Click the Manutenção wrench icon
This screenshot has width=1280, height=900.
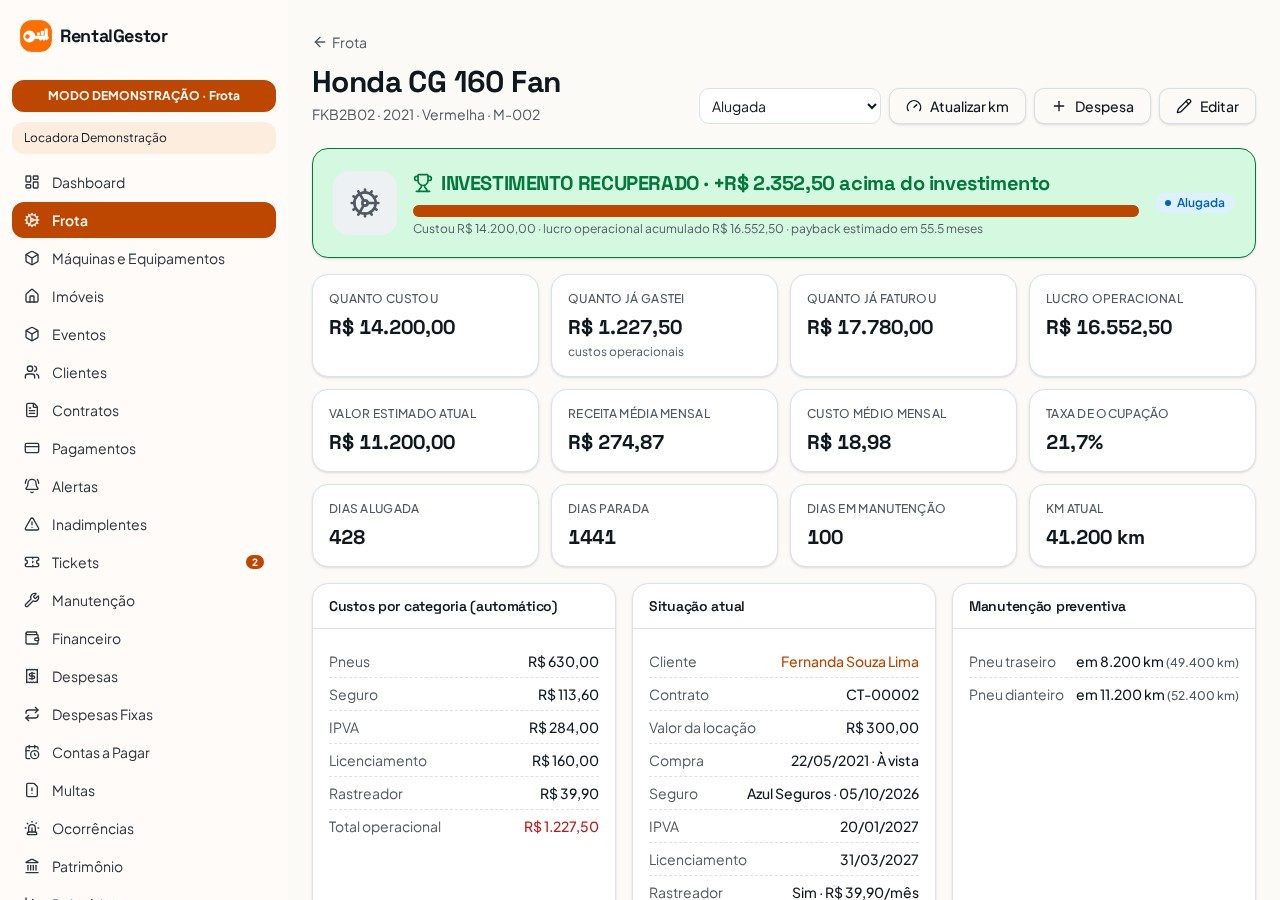point(32,600)
